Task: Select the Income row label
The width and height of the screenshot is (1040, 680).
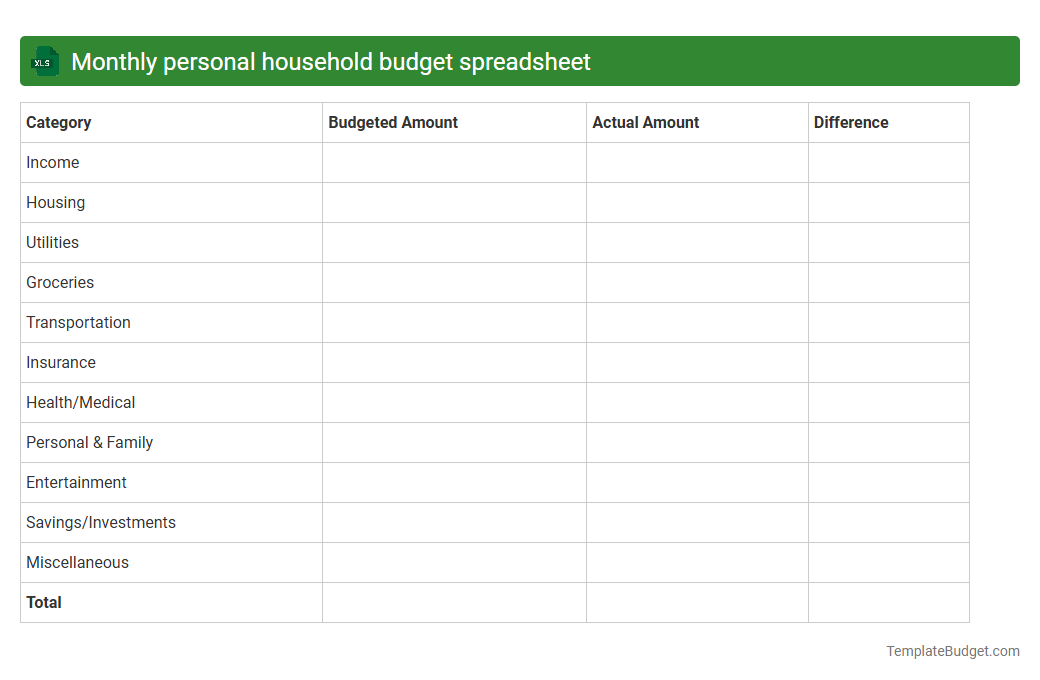Action: click(53, 162)
